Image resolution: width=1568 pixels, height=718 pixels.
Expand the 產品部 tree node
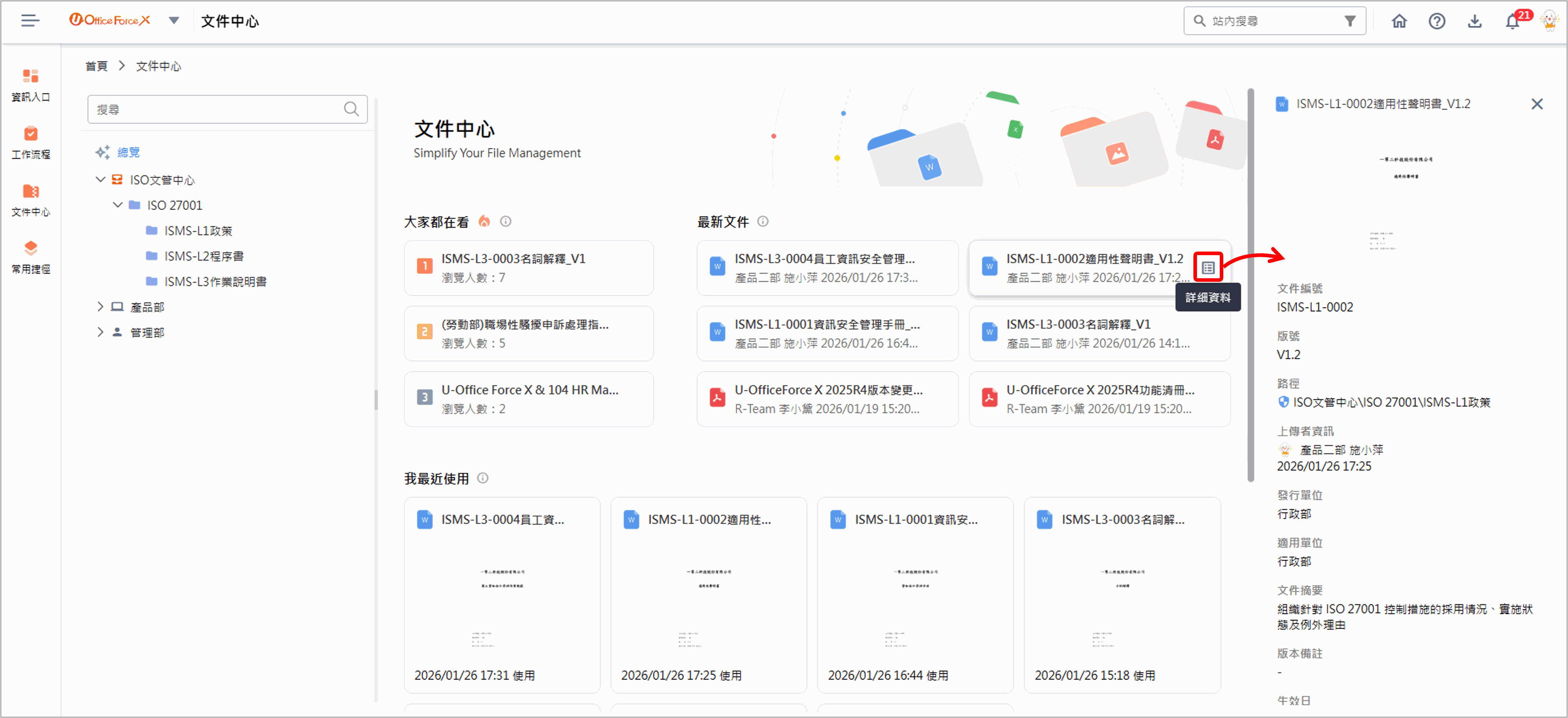tap(100, 307)
